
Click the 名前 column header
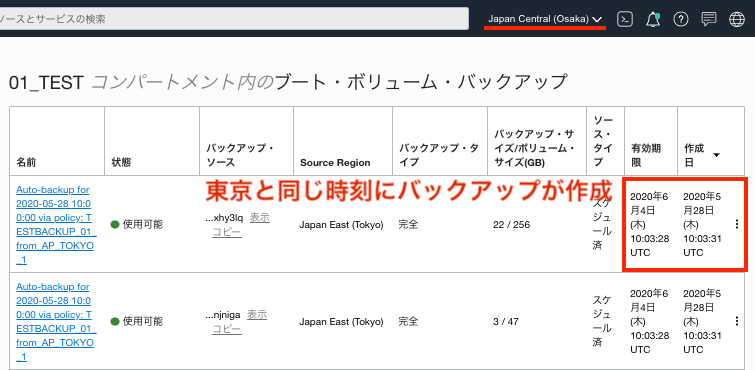click(26, 162)
